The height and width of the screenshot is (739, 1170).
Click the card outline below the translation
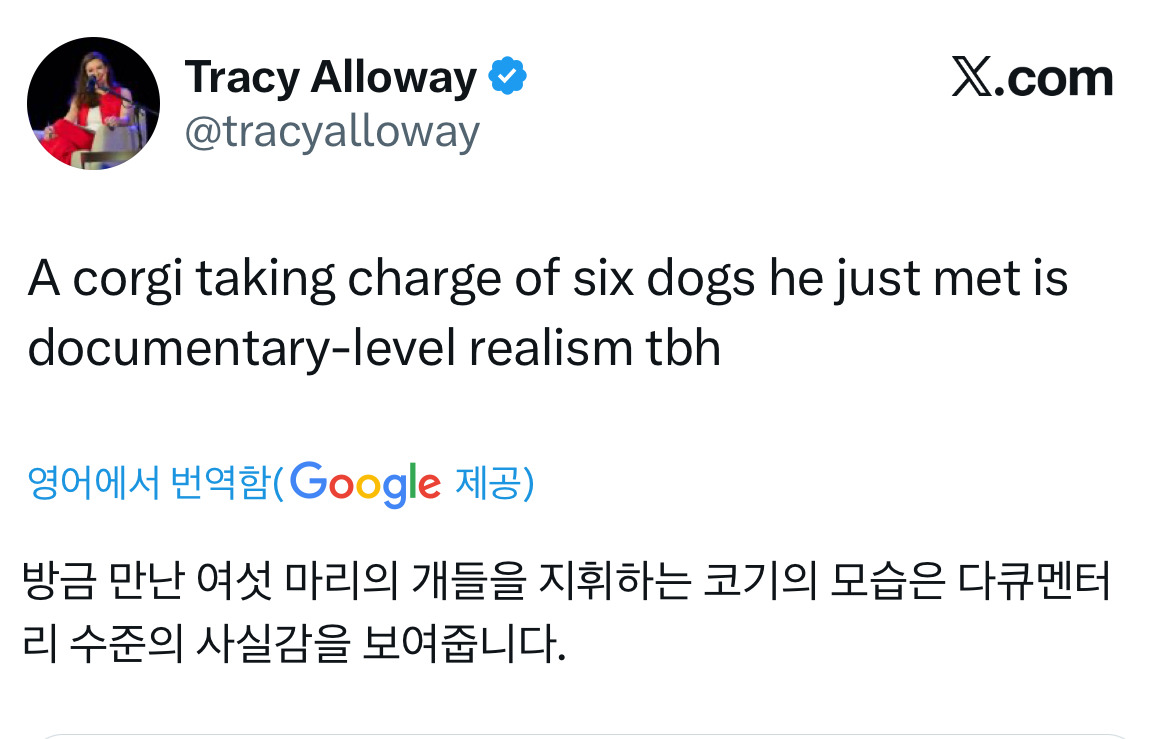(x=585, y=735)
